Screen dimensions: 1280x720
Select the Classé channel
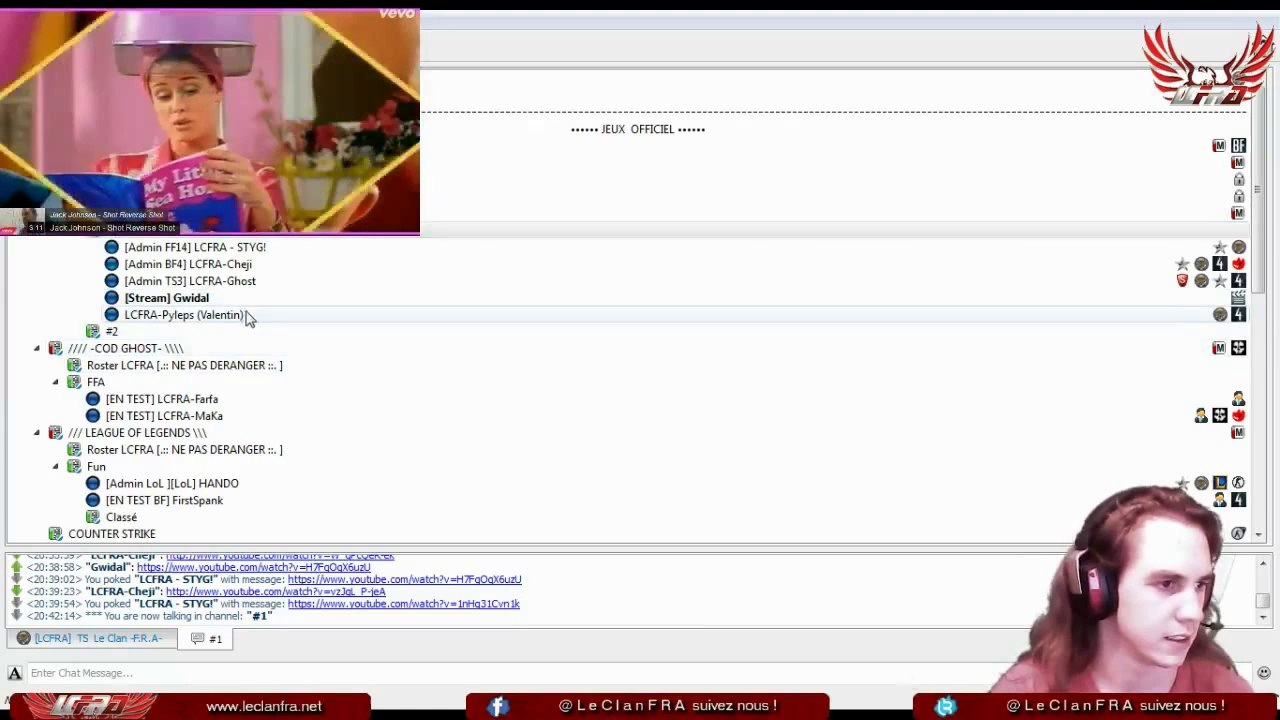[x=121, y=517]
